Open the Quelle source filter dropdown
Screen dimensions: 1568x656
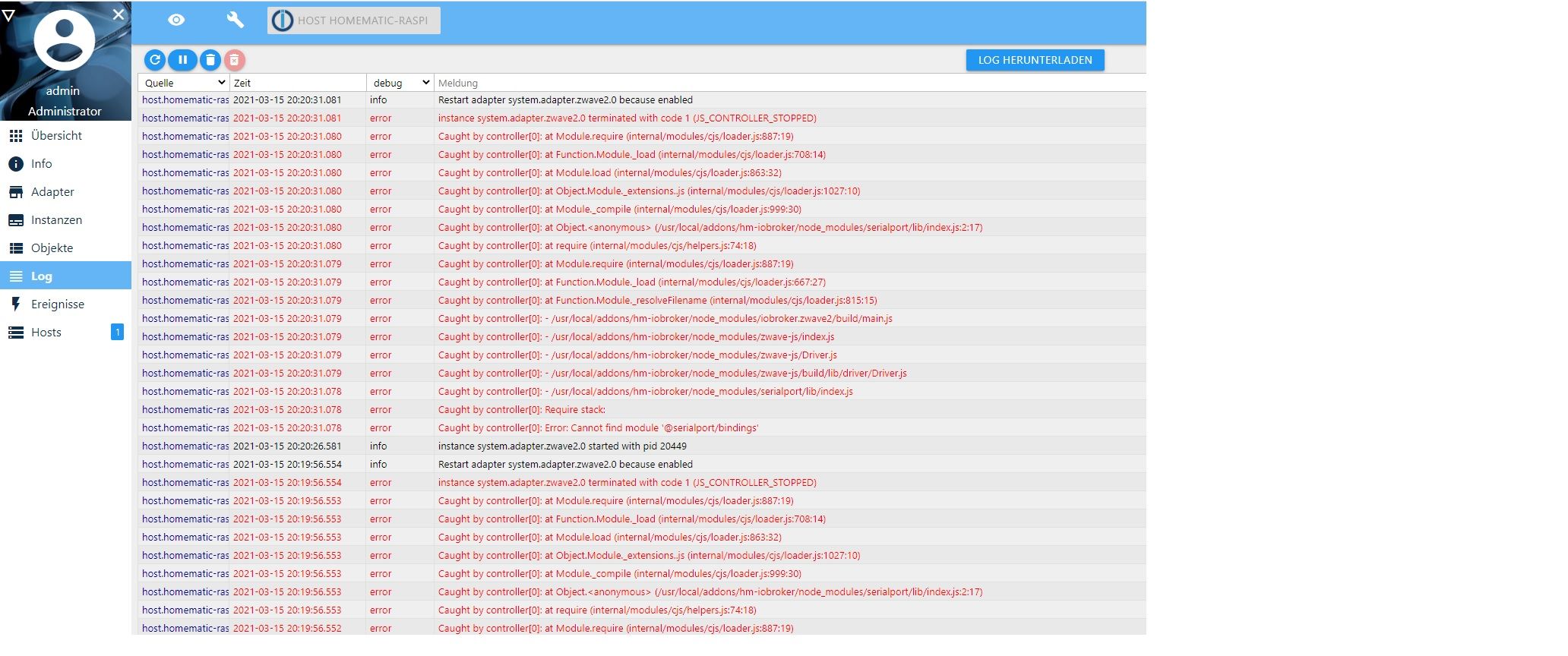click(185, 83)
